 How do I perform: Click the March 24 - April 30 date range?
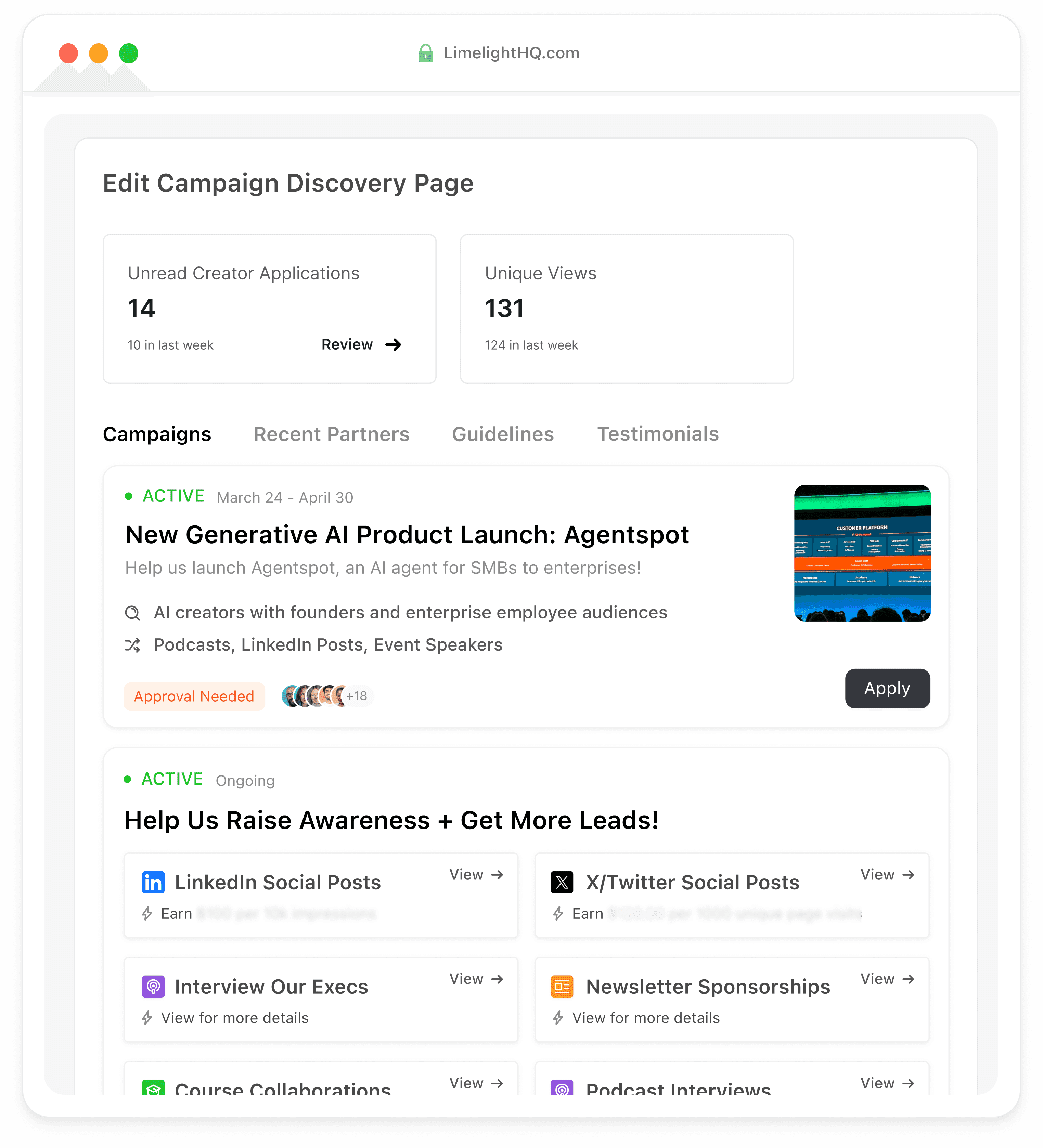pyautogui.click(x=285, y=498)
